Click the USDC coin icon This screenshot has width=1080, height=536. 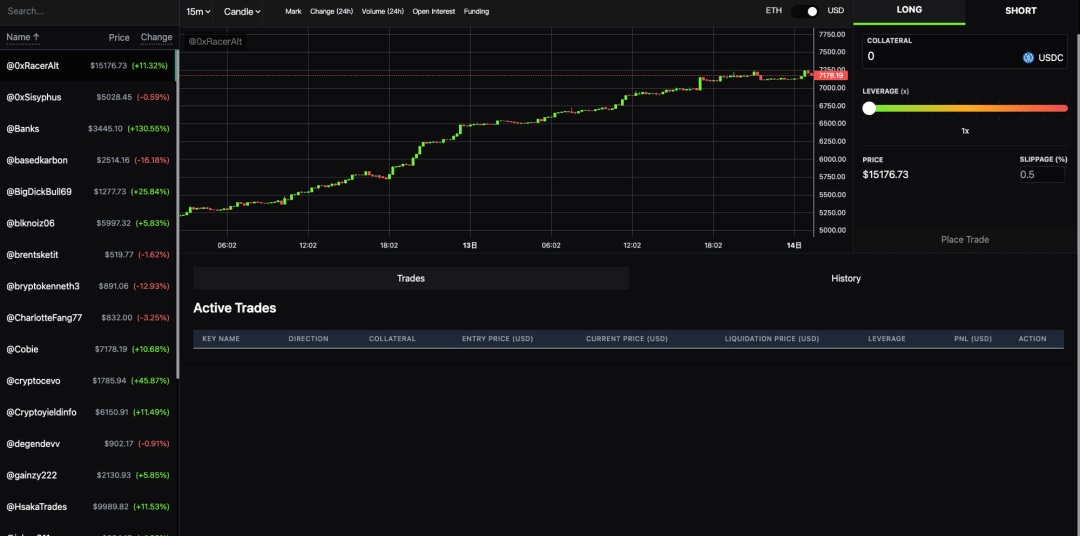pos(1027,57)
